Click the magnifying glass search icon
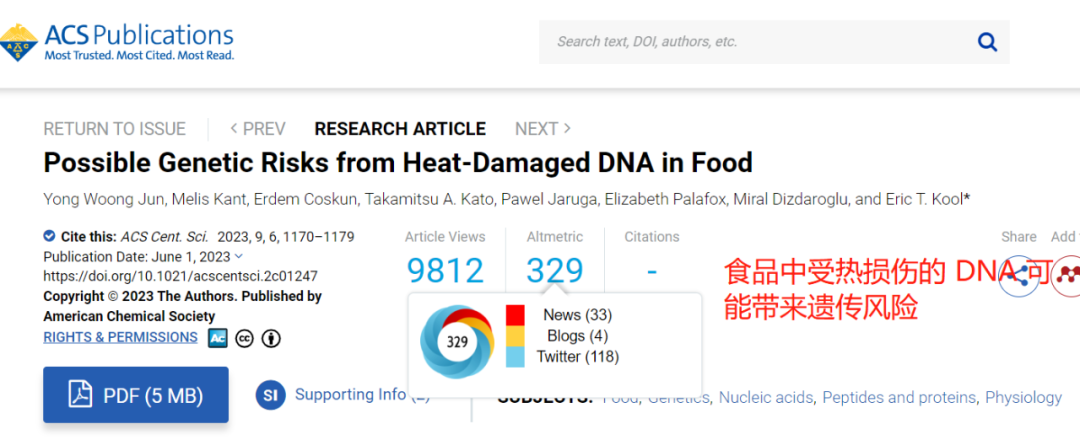 coord(987,42)
